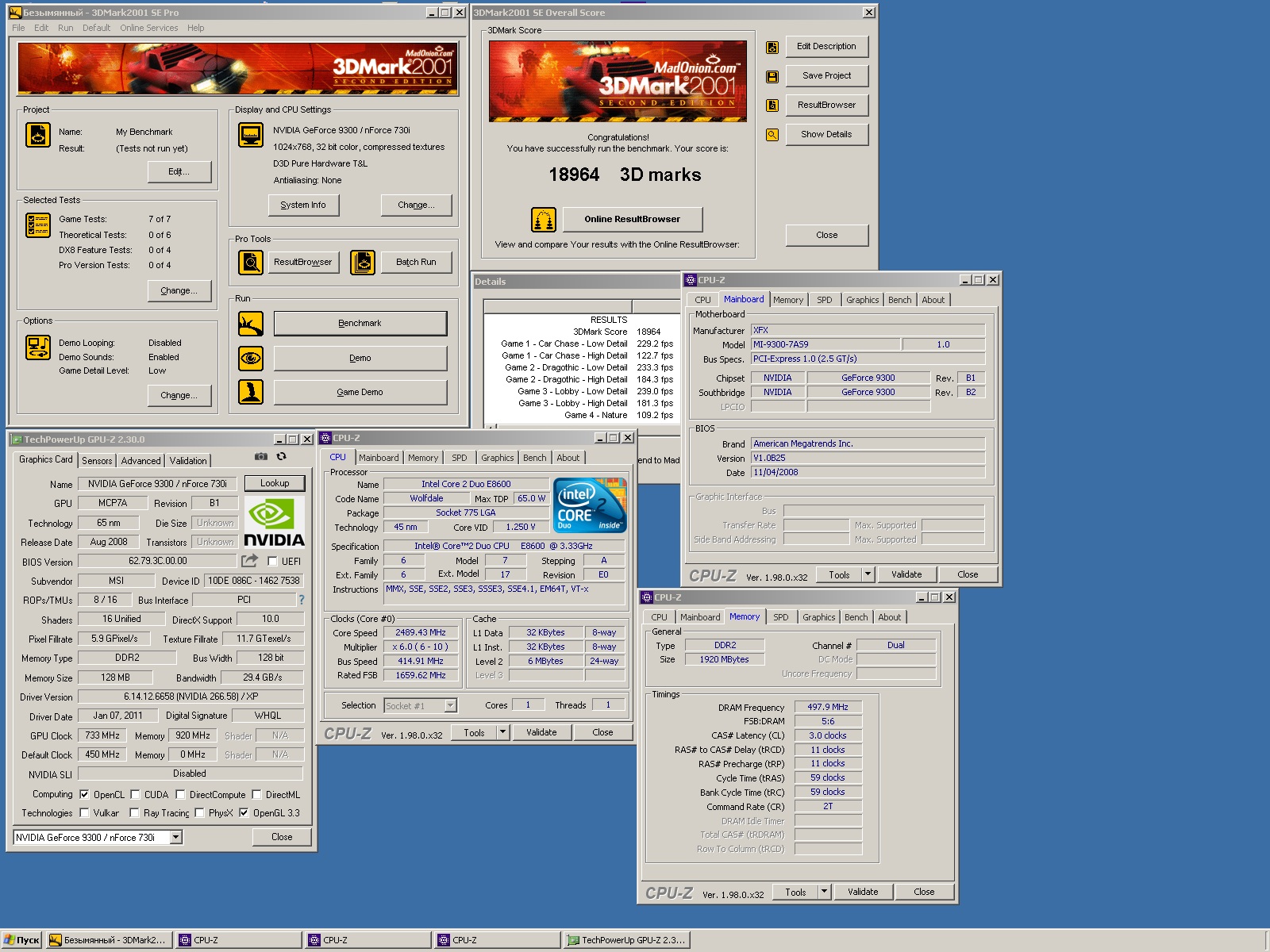Viewport: 1270px width, 952px height.
Task: Click the 3DMark2001 Second Edition banner
Action: point(238,69)
